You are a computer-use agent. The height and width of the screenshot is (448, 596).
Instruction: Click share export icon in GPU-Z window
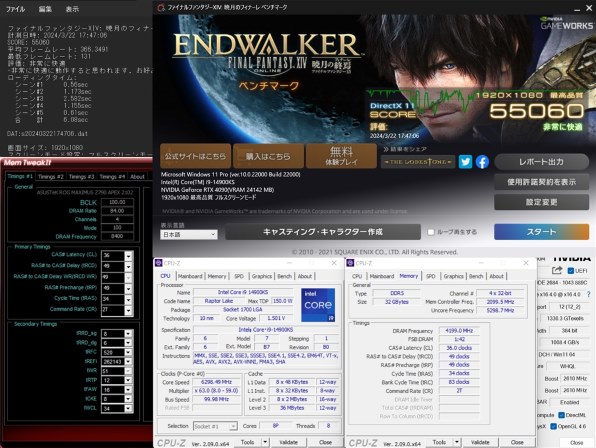tap(557, 270)
